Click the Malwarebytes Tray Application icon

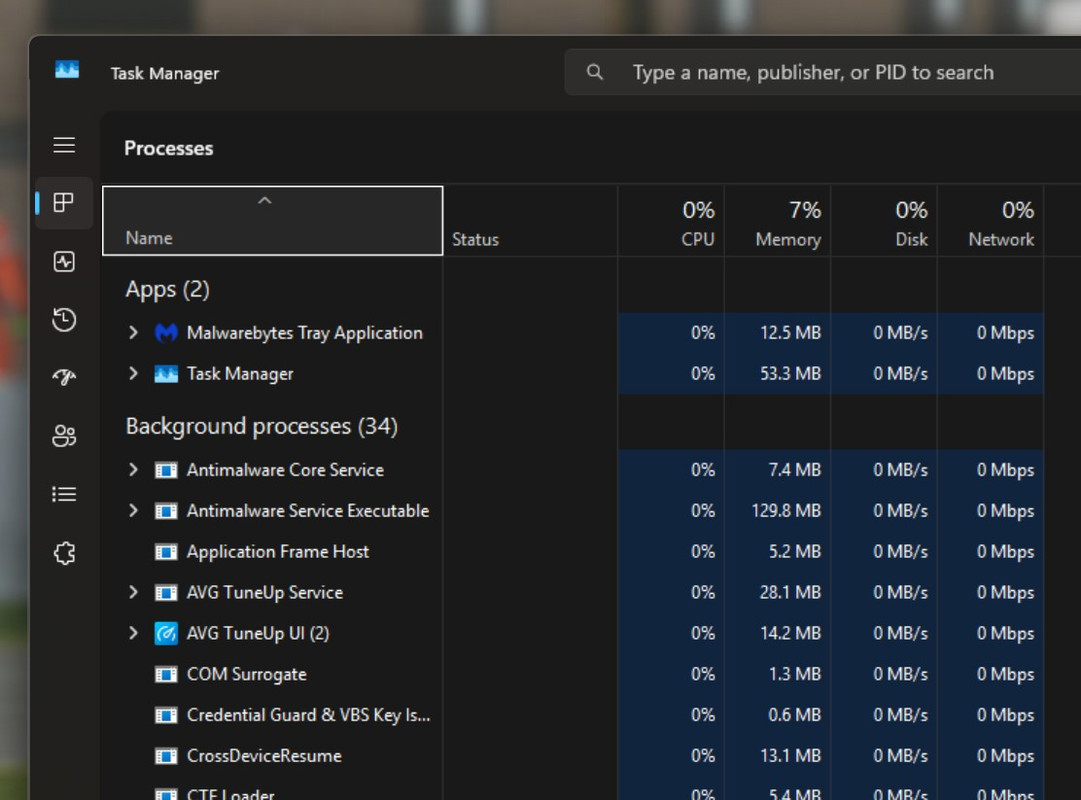(166, 333)
